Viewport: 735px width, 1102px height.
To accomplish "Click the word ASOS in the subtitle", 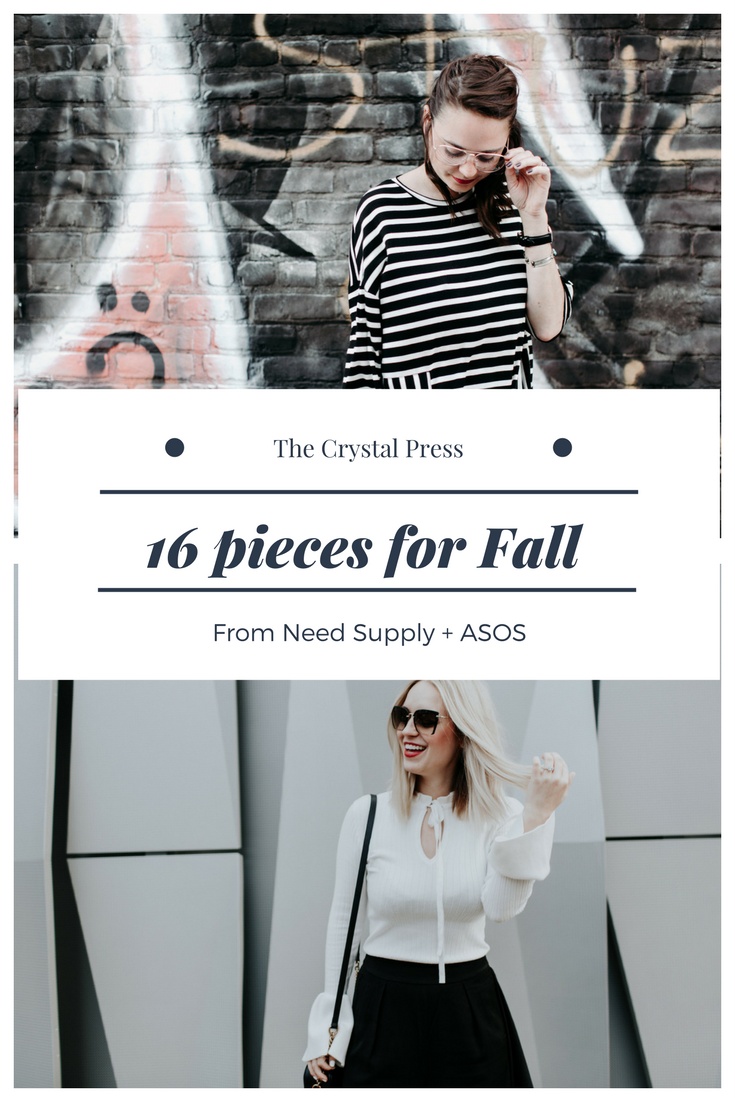I will (x=493, y=633).
